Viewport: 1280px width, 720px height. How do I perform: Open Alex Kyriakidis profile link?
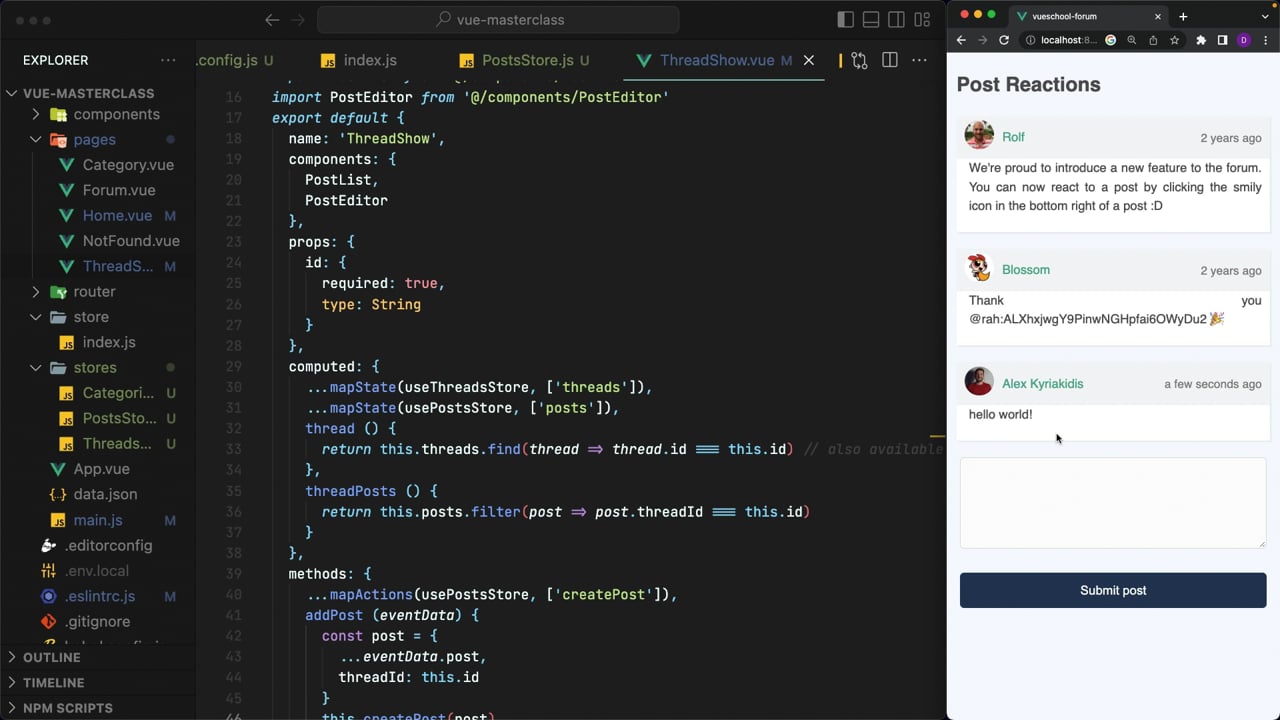(1042, 384)
